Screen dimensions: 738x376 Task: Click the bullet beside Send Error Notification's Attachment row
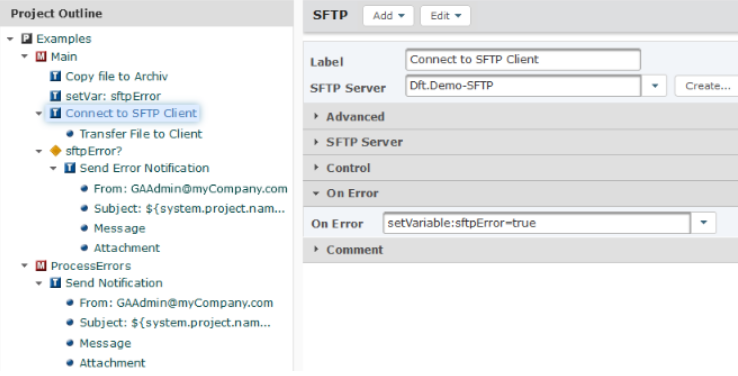pyautogui.click(x=84, y=248)
